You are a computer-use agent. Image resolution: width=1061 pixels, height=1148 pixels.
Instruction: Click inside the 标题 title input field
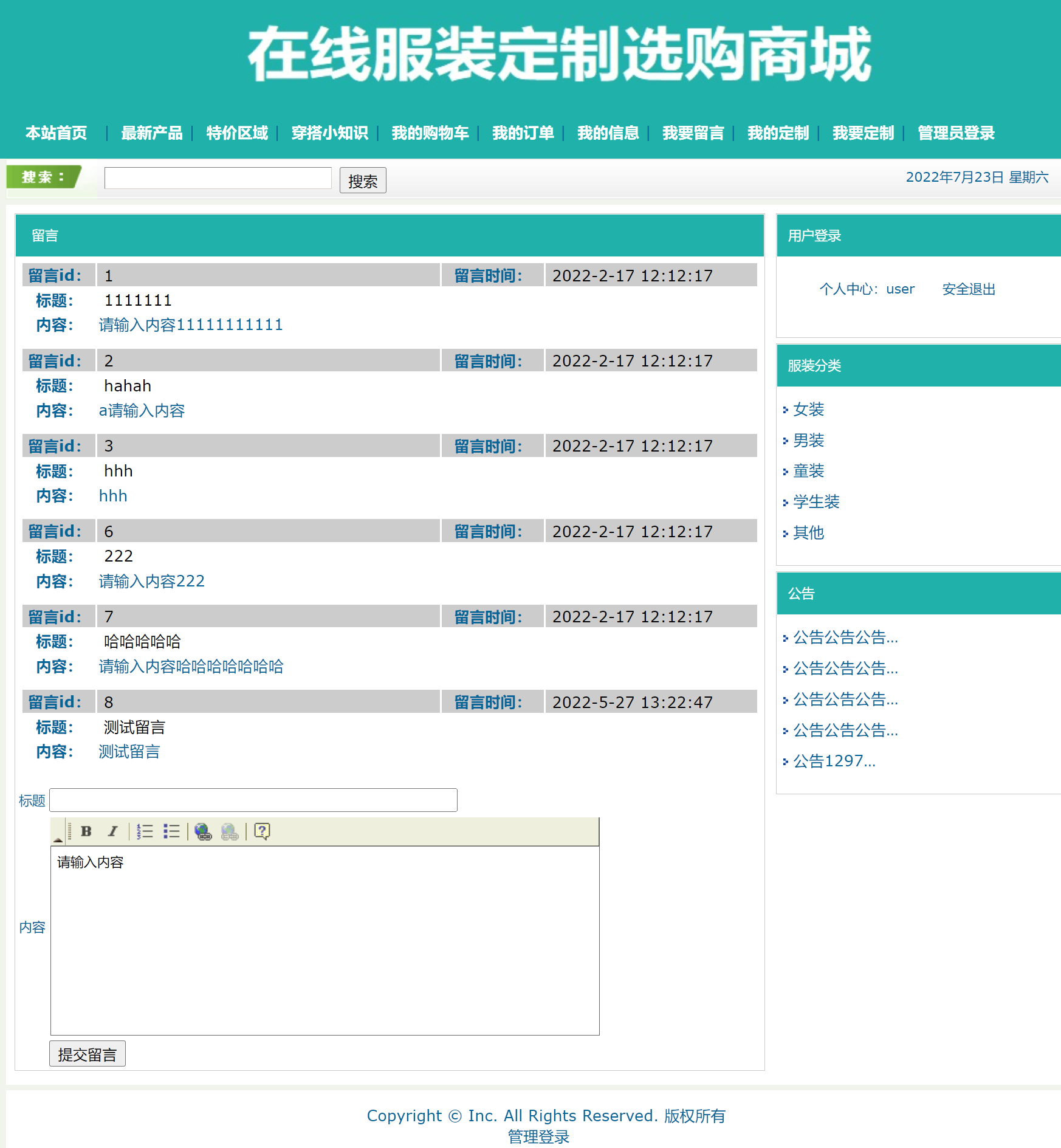tap(253, 800)
